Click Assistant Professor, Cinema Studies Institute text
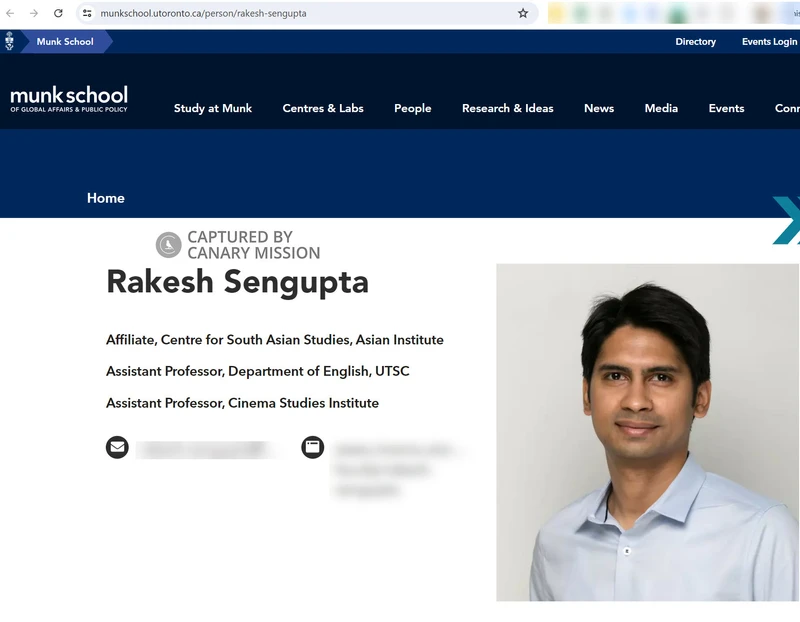This screenshot has width=800, height=622. click(242, 403)
